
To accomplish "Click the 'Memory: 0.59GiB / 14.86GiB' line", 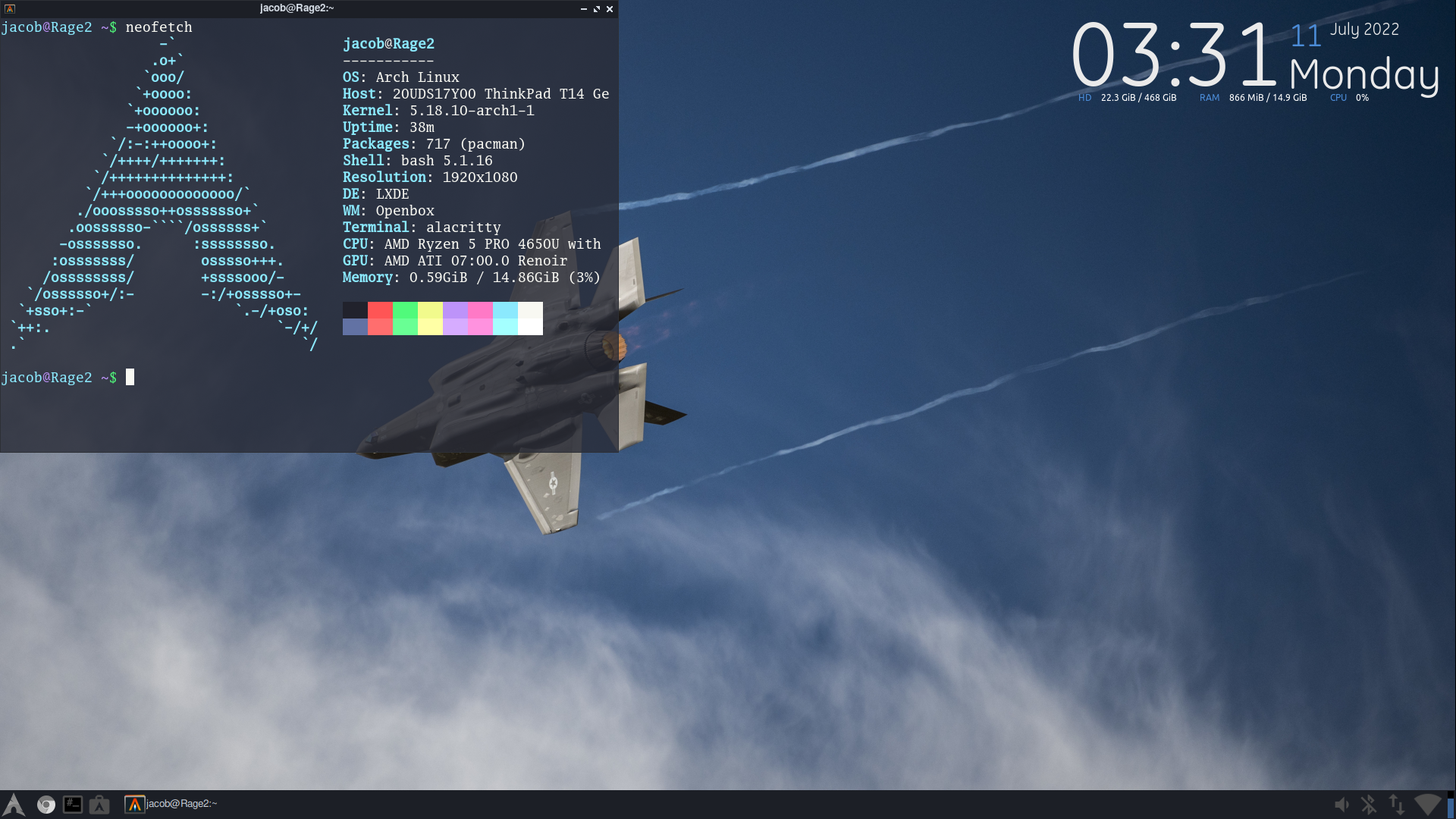I will click(x=472, y=278).
